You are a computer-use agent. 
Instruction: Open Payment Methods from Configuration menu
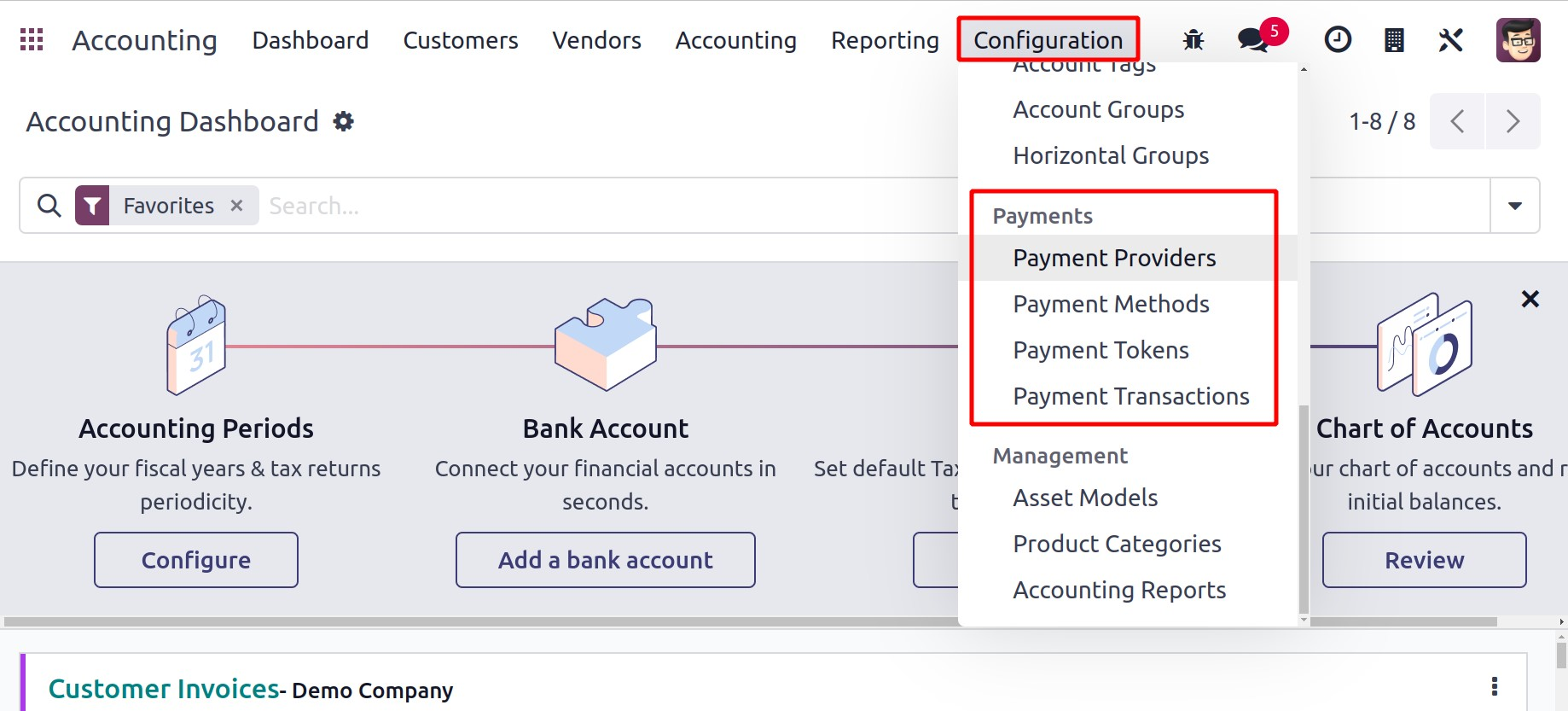1111,304
